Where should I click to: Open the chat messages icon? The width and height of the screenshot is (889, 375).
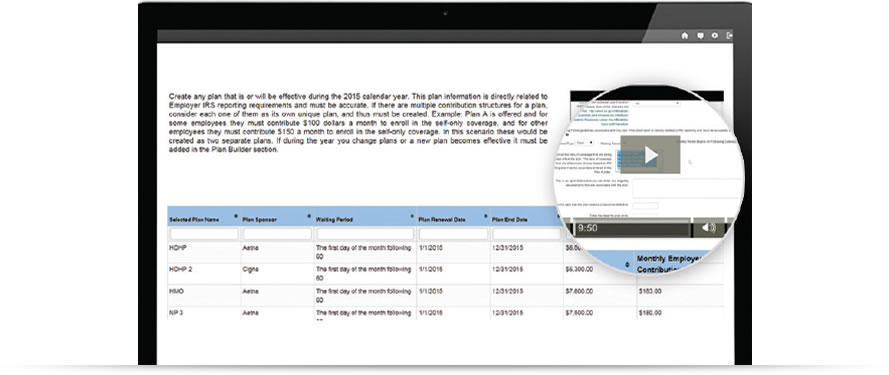click(700, 36)
